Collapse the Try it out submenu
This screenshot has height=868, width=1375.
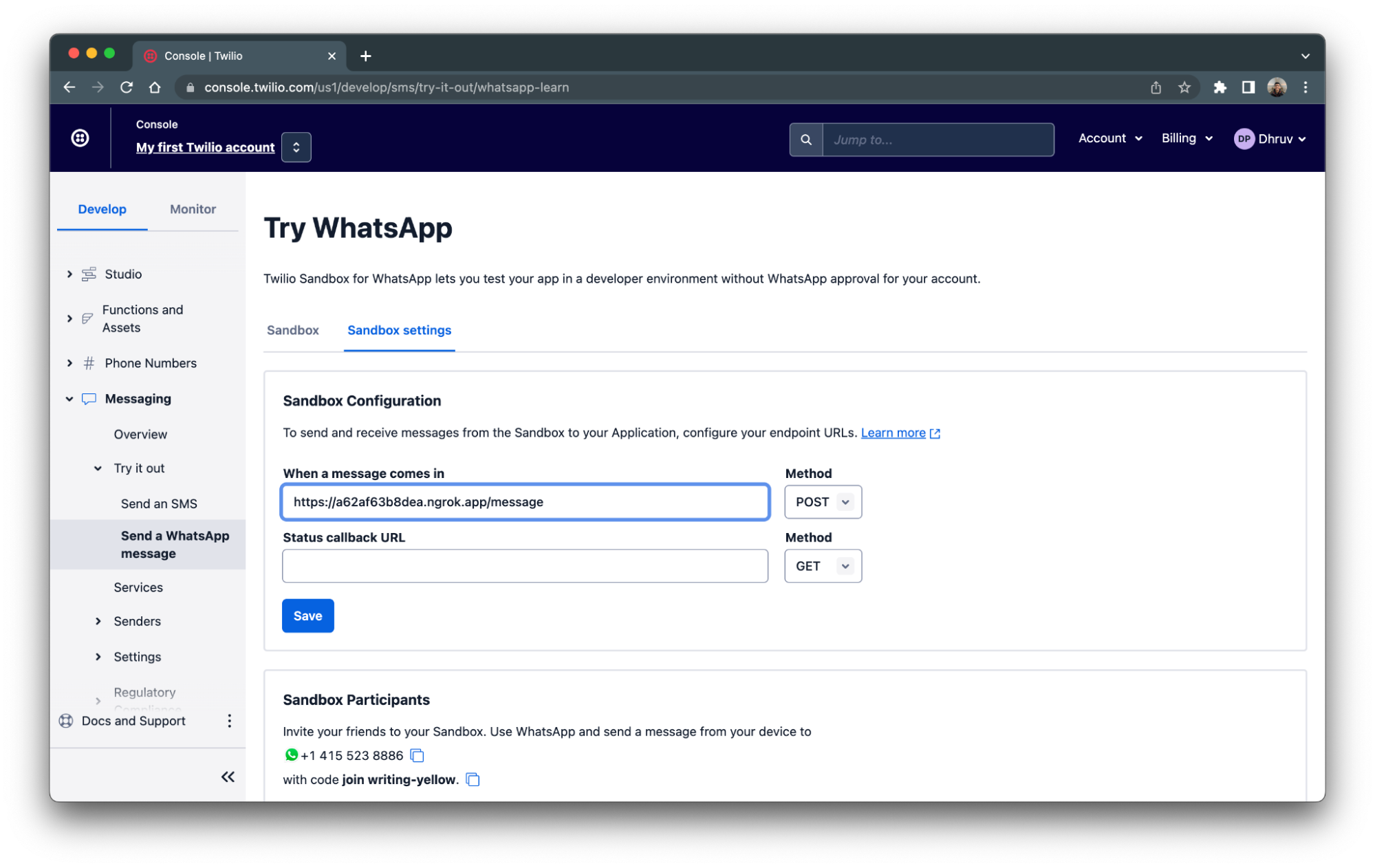(x=98, y=468)
